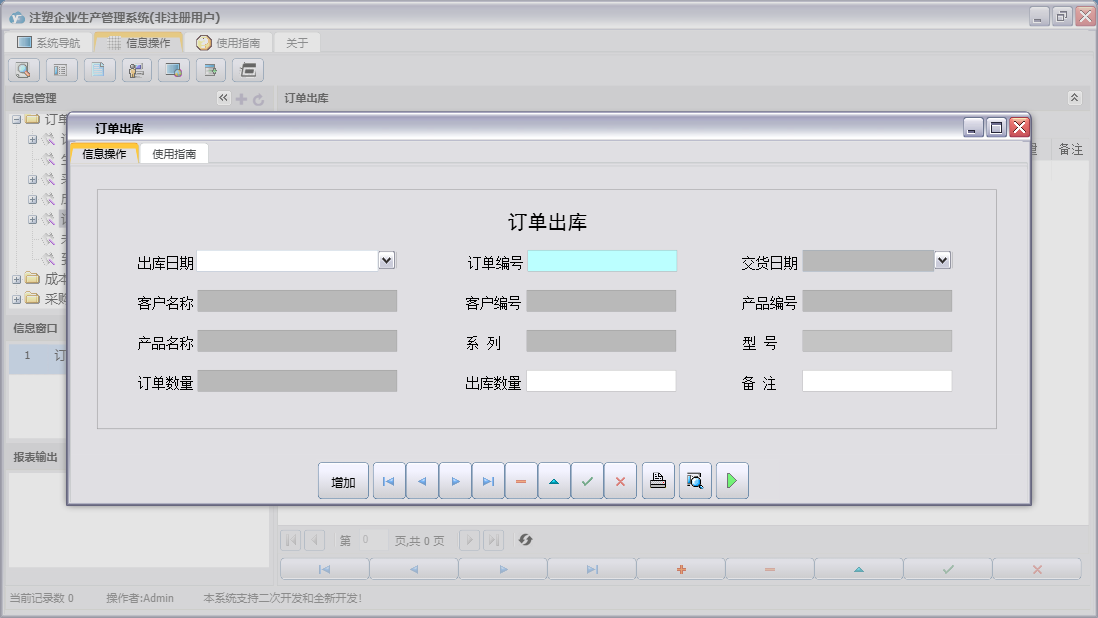
Task: Open print preview in the 订单出库 dialog
Action: click(694, 481)
